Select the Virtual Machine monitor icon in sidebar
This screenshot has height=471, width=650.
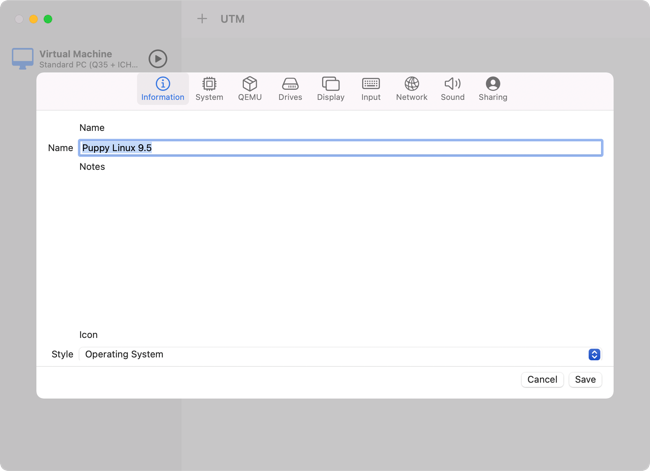pos(22,58)
